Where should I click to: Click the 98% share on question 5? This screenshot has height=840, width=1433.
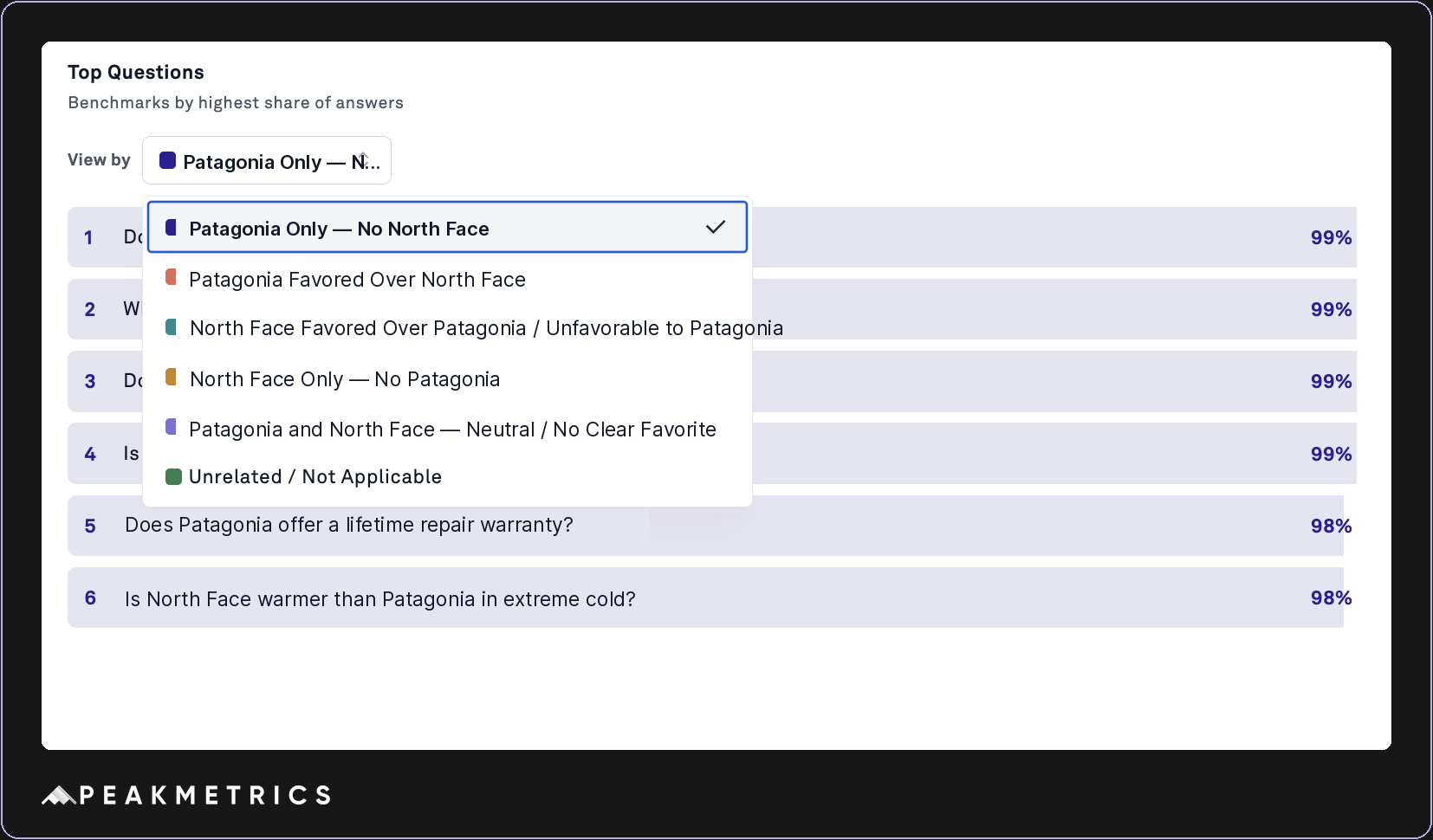point(1331,526)
